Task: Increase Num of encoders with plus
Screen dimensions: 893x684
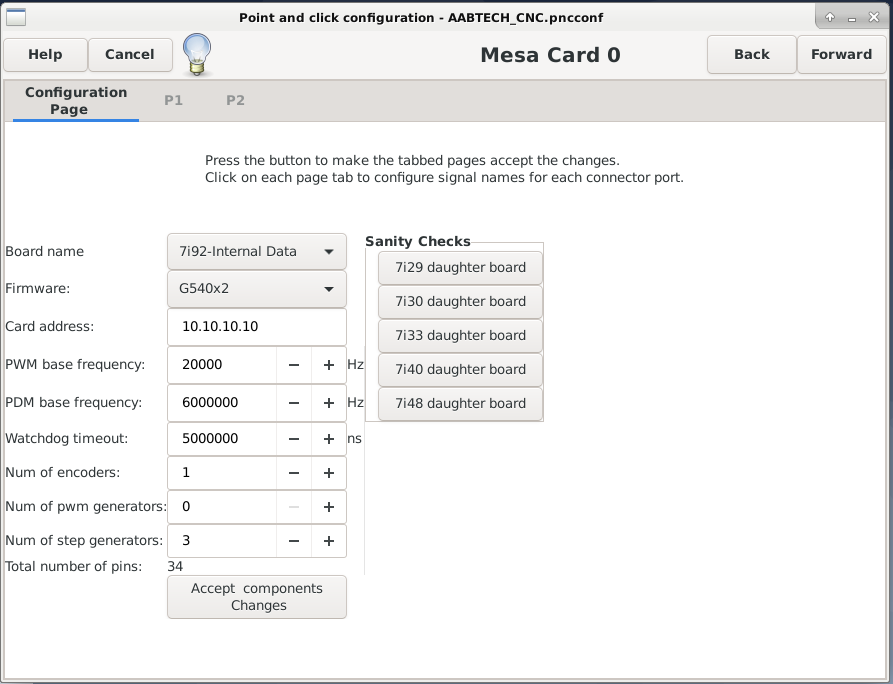Action: point(329,473)
